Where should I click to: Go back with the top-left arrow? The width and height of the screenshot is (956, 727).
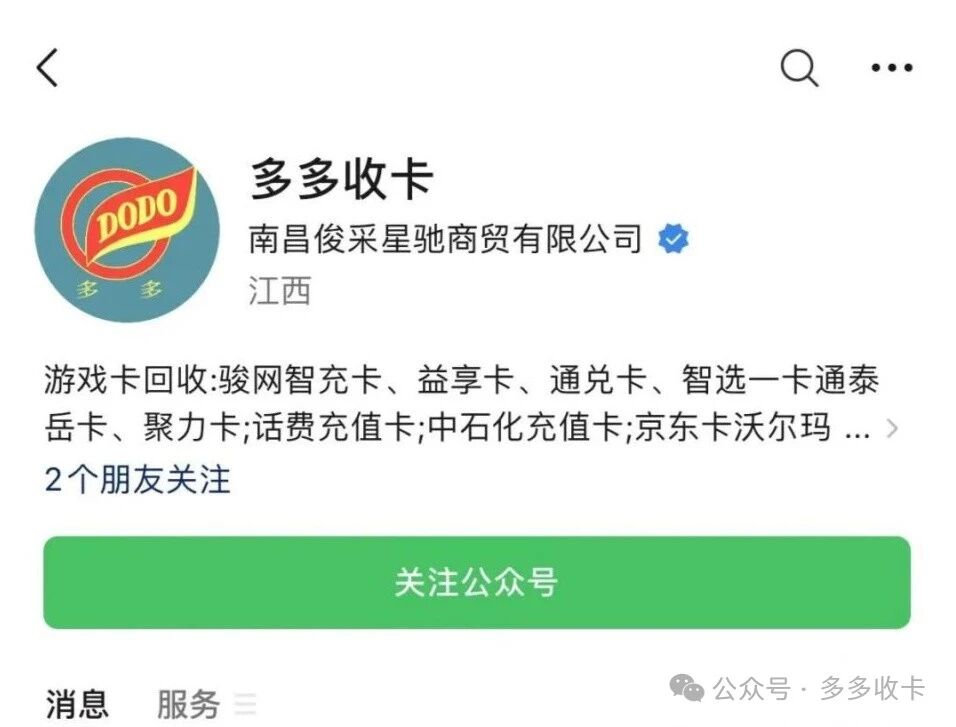click(48, 68)
